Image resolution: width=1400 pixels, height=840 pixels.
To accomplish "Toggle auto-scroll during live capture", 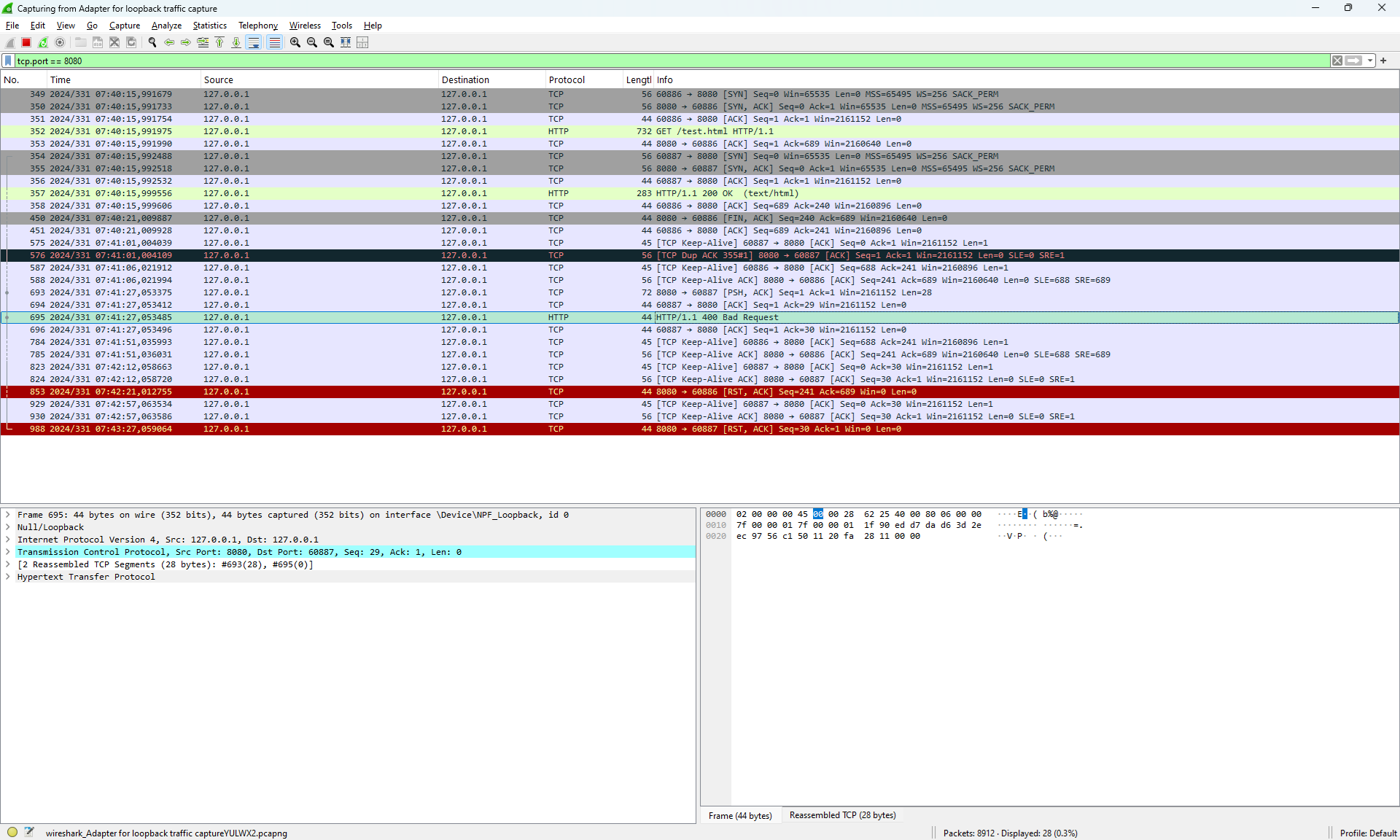I will point(254,42).
